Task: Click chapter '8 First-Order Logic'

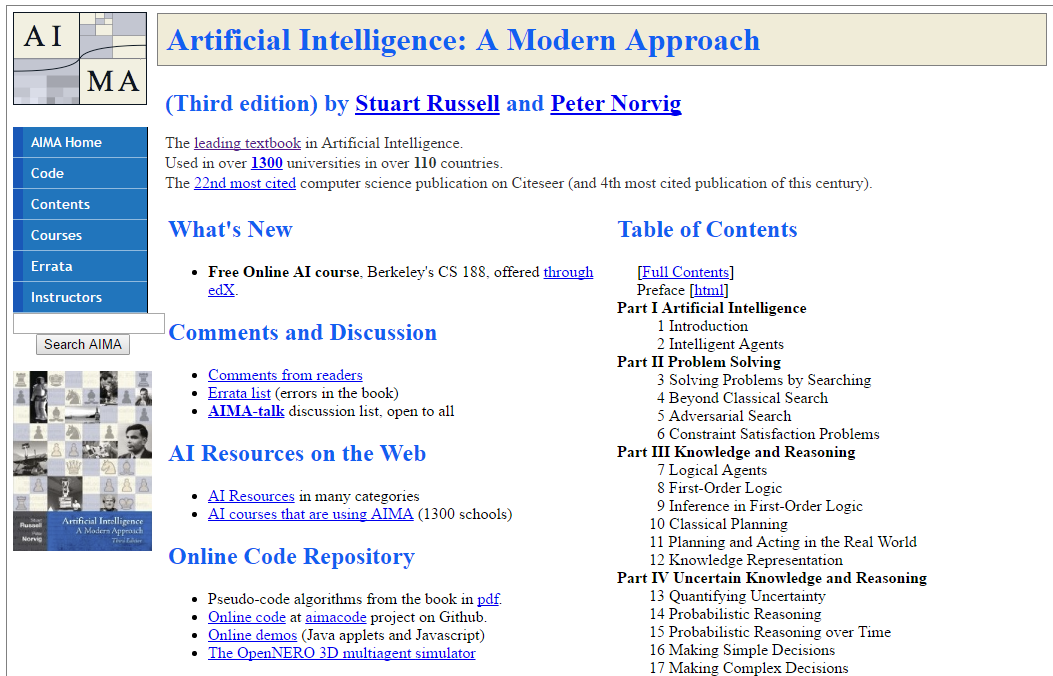Action: click(x=719, y=488)
